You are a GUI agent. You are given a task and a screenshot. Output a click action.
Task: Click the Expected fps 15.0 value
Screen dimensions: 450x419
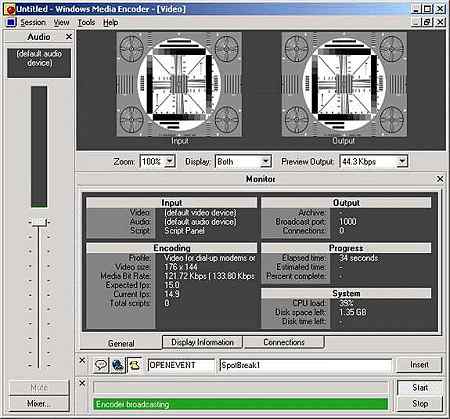pos(172,285)
